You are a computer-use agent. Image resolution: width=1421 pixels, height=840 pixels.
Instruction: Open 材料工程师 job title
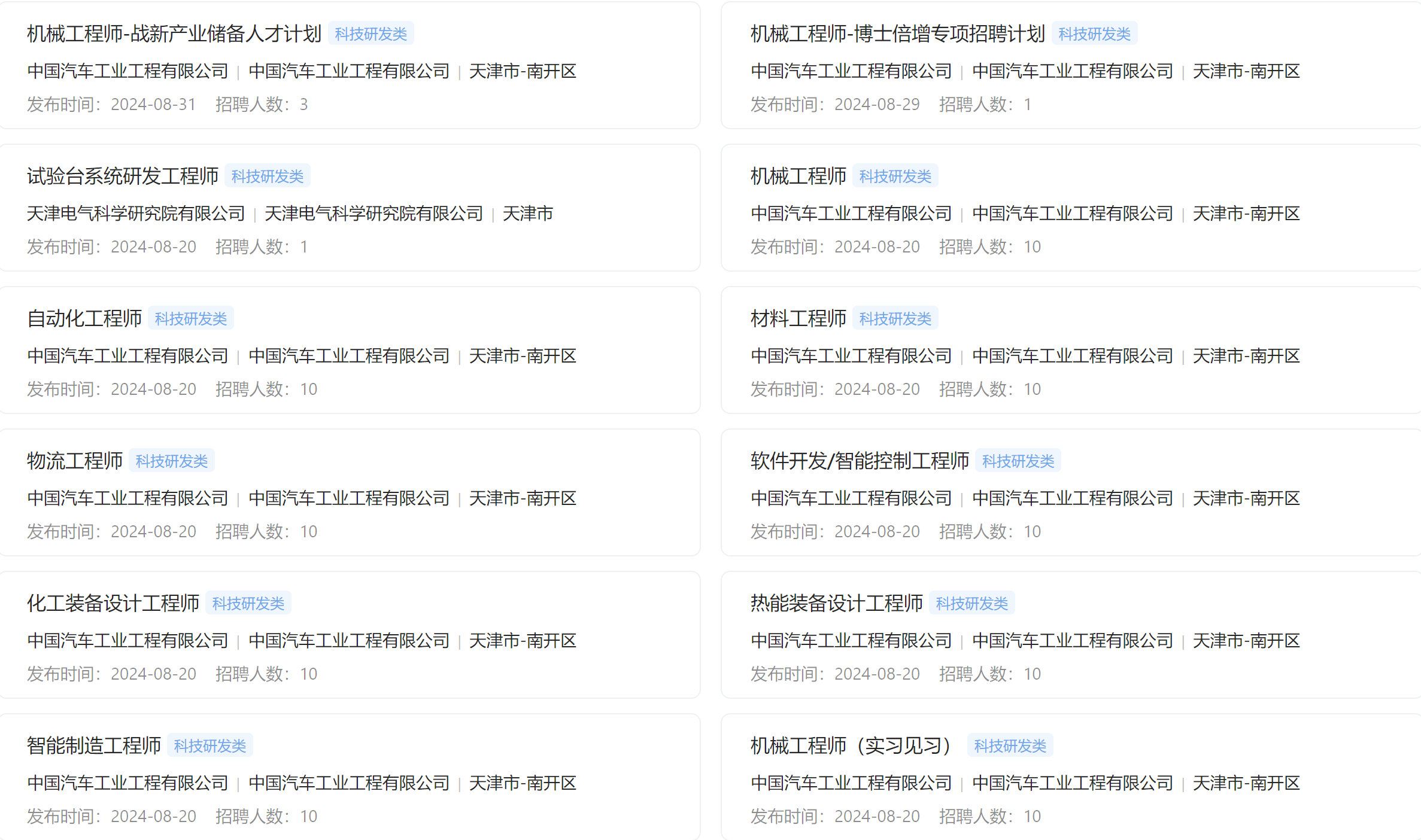point(798,319)
